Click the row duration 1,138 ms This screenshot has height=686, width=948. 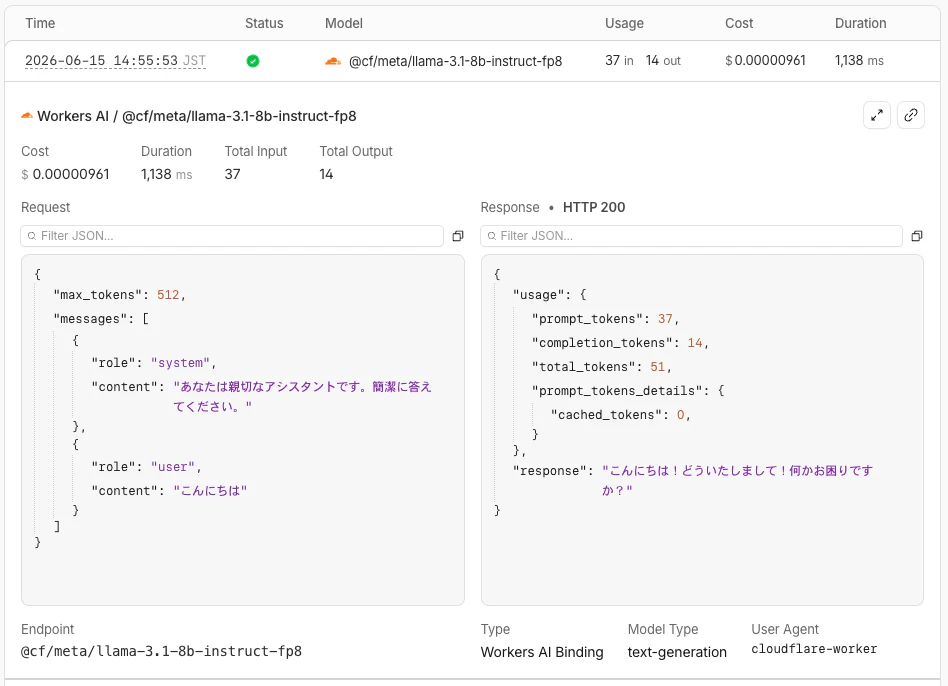tap(859, 60)
